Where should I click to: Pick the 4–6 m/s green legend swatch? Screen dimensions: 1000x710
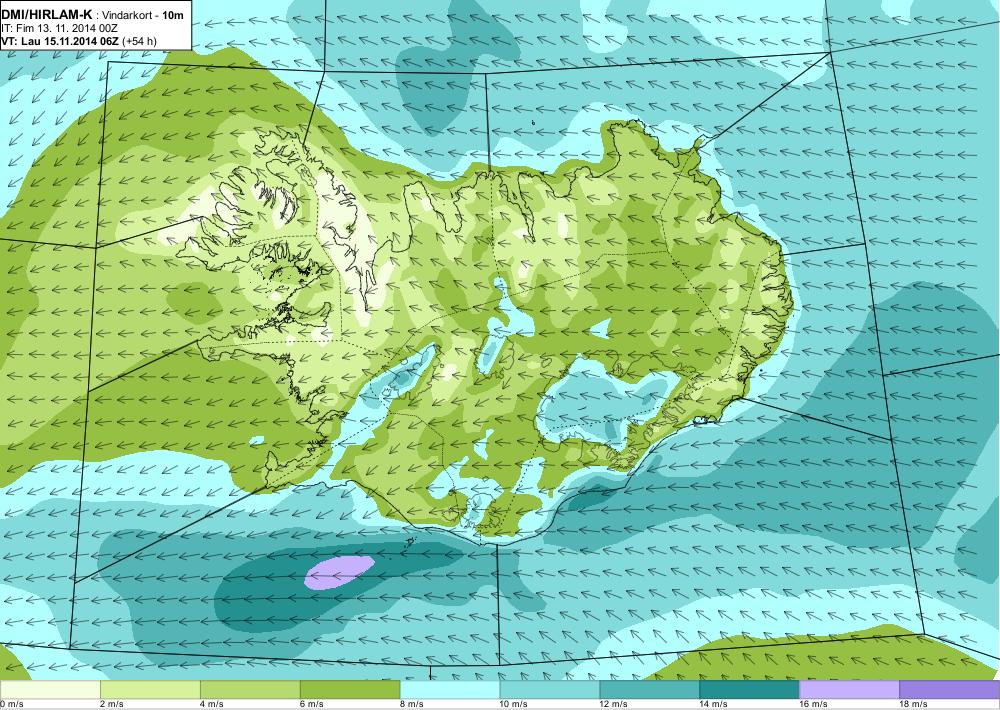pyautogui.click(x=250, y=690)
